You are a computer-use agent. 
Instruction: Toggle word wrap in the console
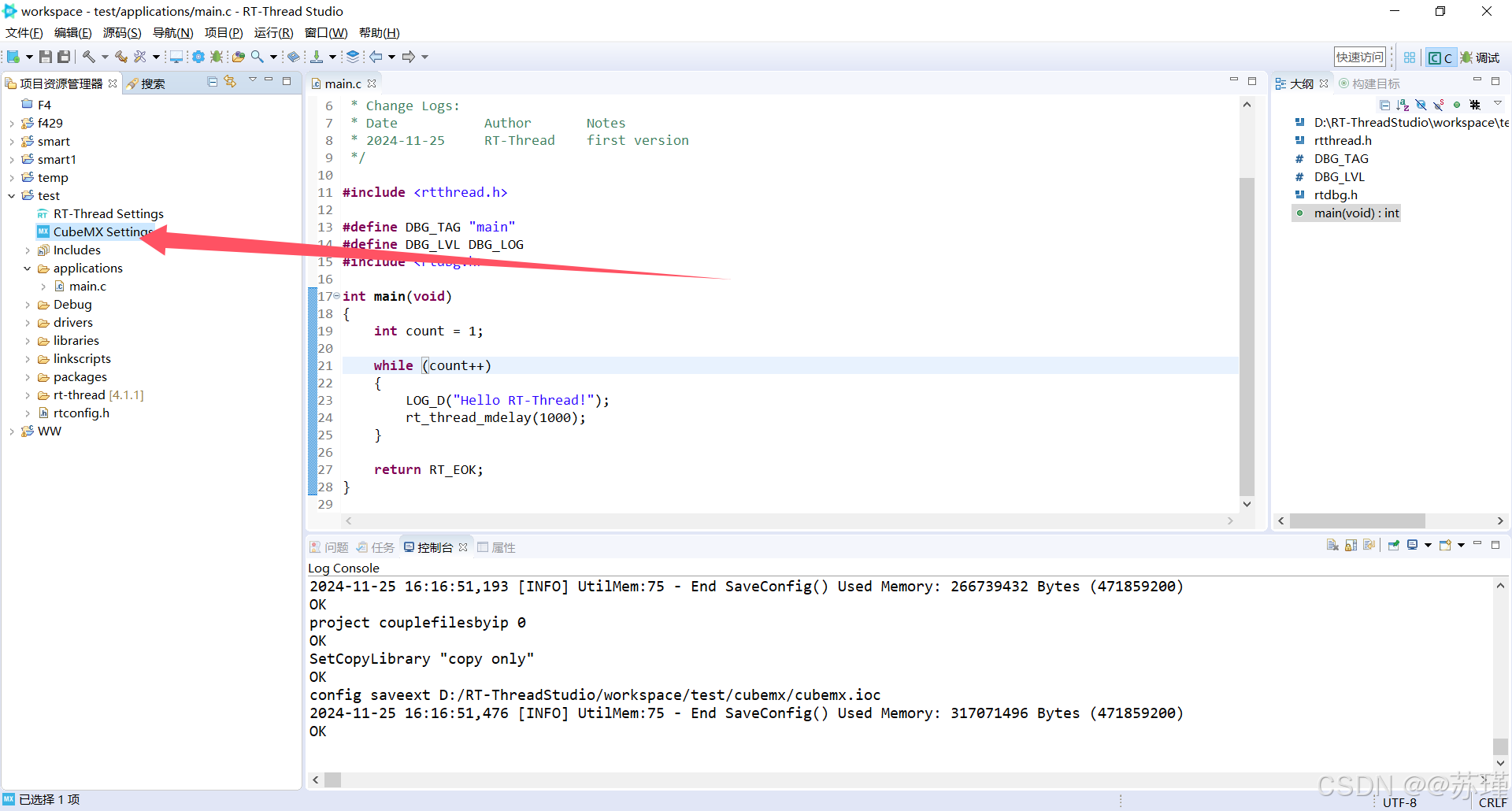1369,545
